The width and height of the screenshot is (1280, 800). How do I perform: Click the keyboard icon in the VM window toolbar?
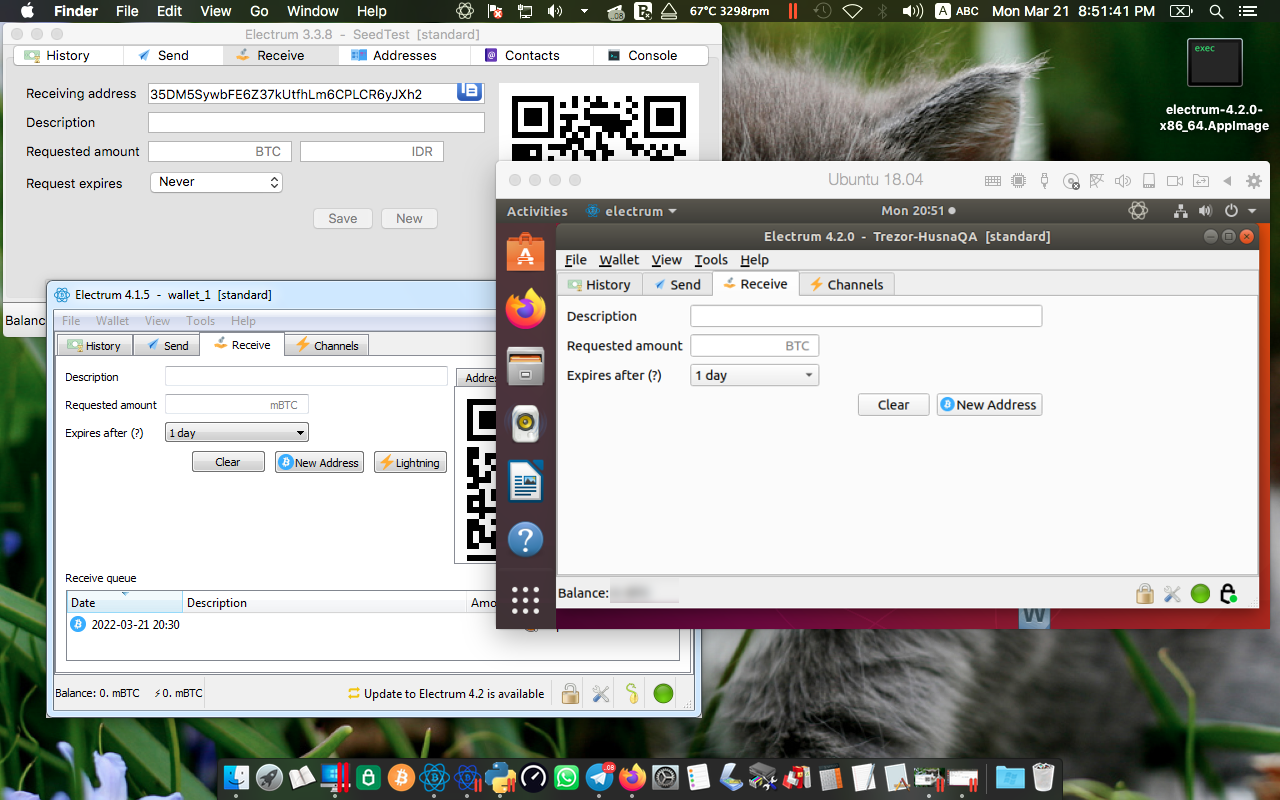(993, 181)
